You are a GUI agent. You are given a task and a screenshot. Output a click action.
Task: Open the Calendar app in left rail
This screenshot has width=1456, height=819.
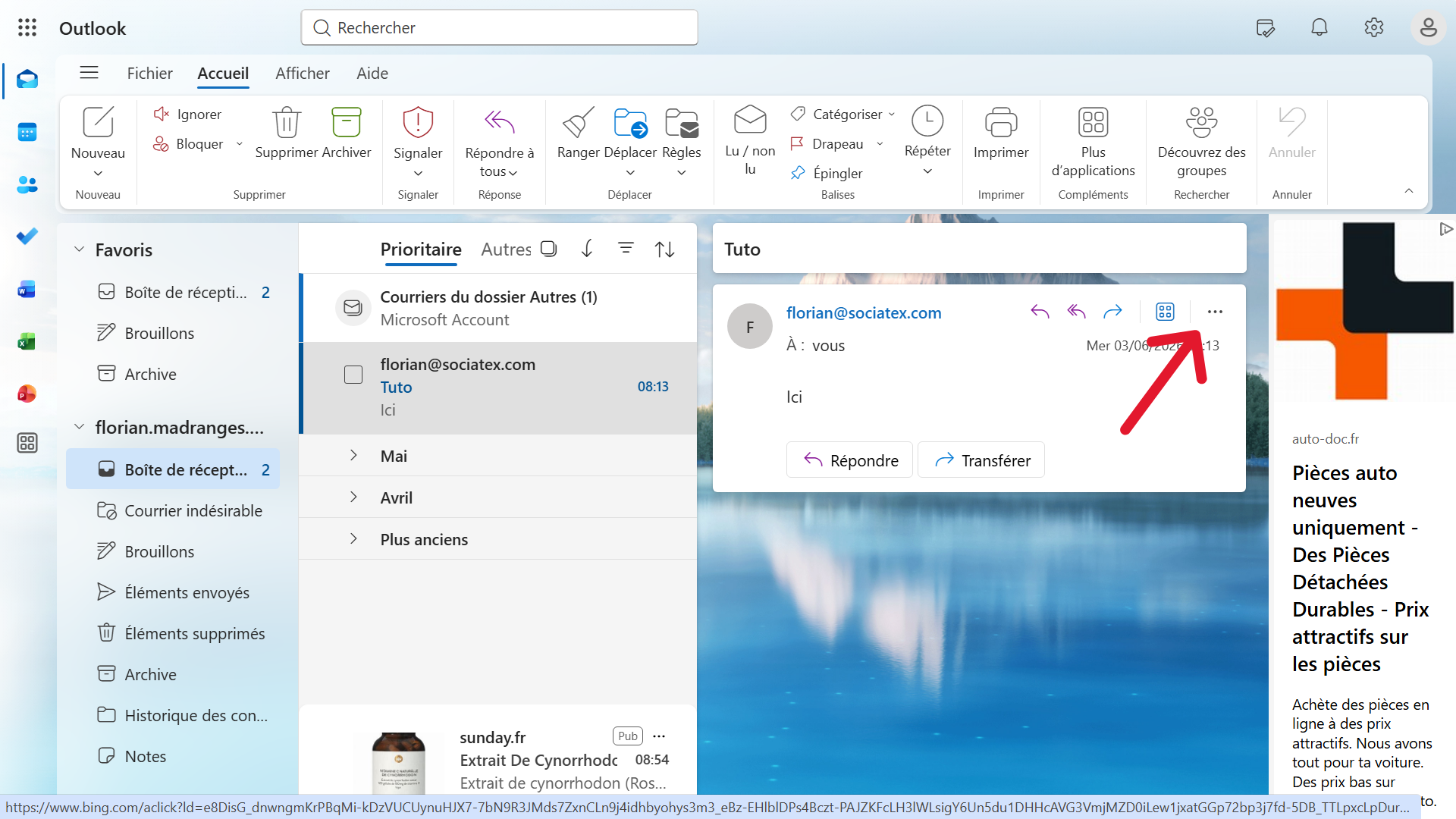pyautogui.click(x=27, y=132)
